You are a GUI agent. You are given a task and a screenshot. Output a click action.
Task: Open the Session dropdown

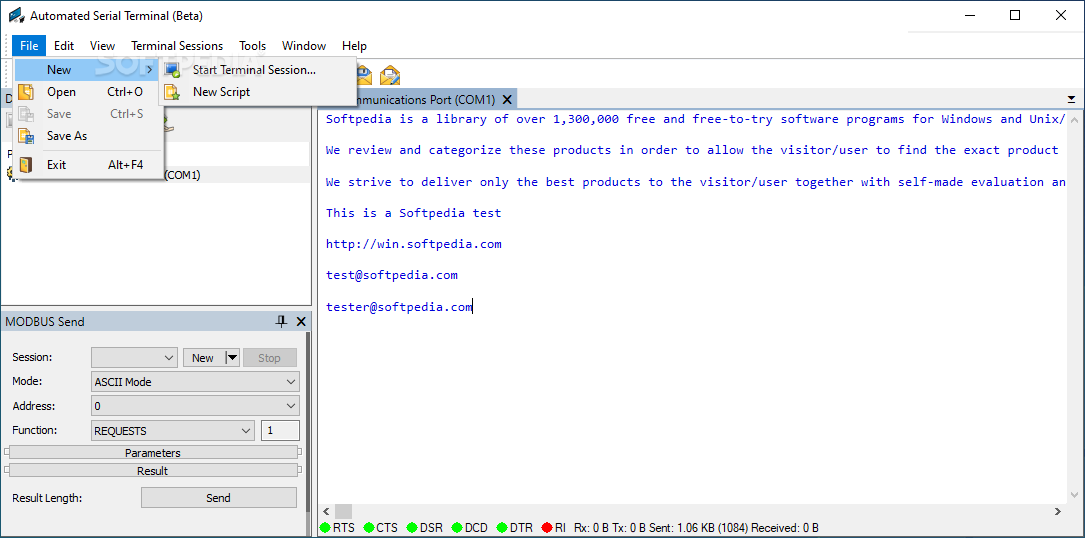[x=135, y=357]
